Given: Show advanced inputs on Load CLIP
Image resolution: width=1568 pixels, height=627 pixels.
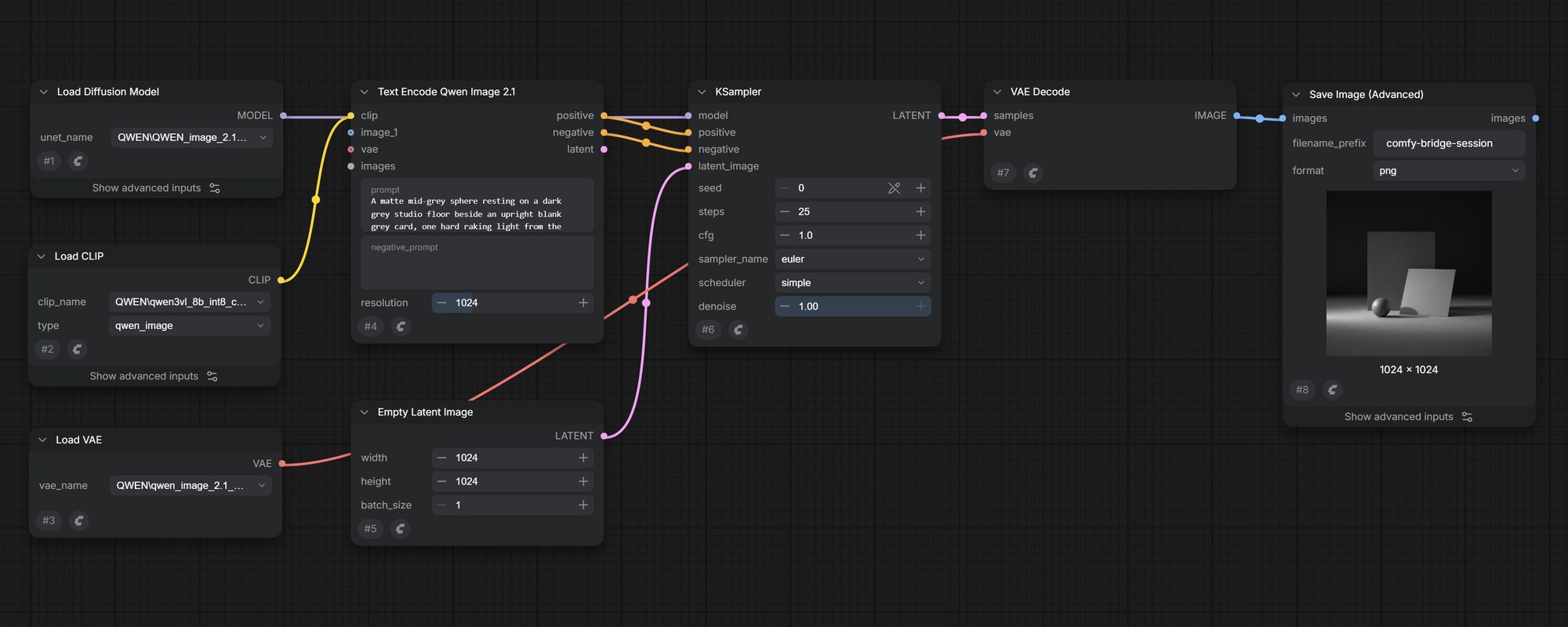Looking at the screenshot, I should point(154,376).
